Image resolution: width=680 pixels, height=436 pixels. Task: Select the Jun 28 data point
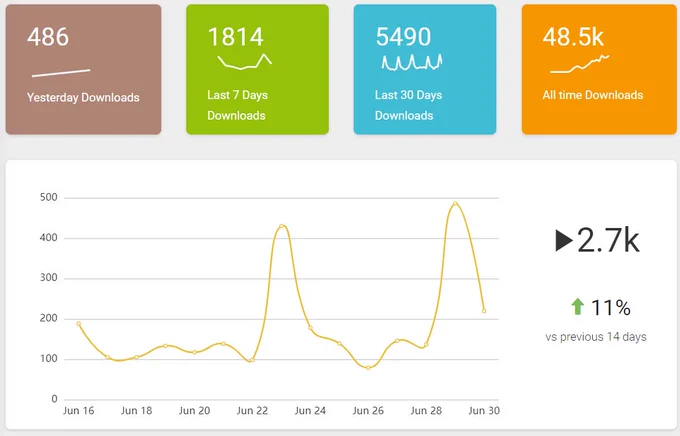(x=426, y=345)
